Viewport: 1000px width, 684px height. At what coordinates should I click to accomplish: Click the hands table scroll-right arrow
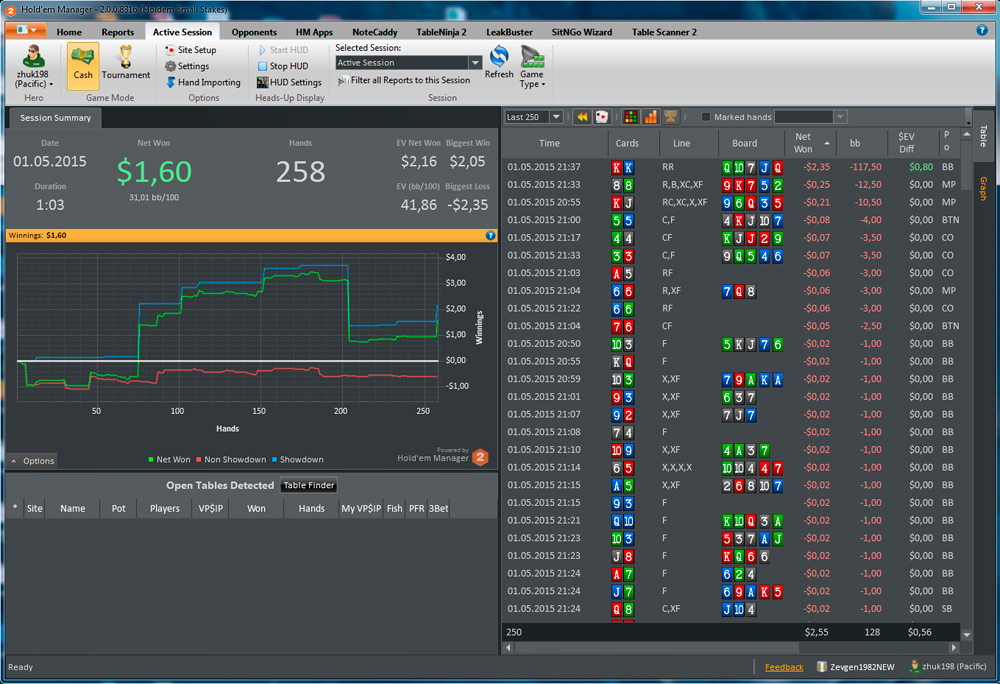[x=954, y=648]
